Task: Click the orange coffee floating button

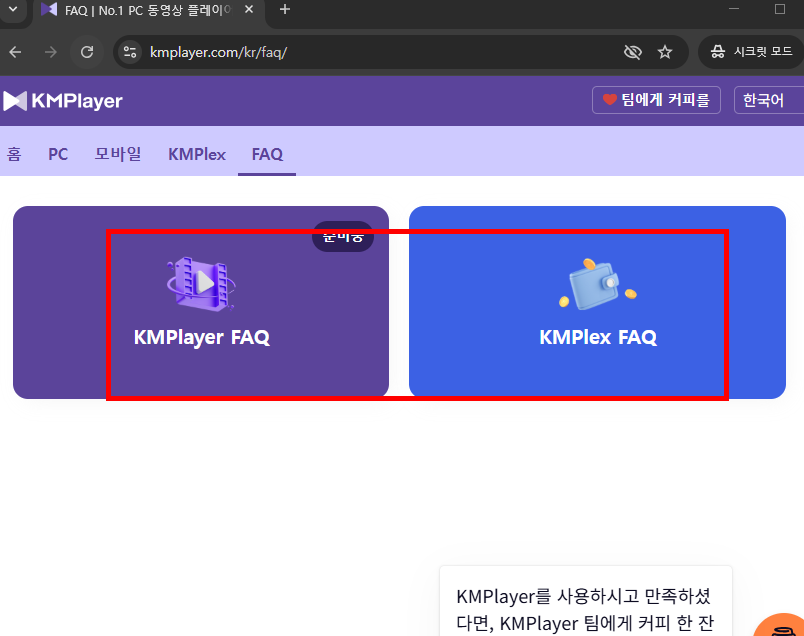Action: point(782,626)
